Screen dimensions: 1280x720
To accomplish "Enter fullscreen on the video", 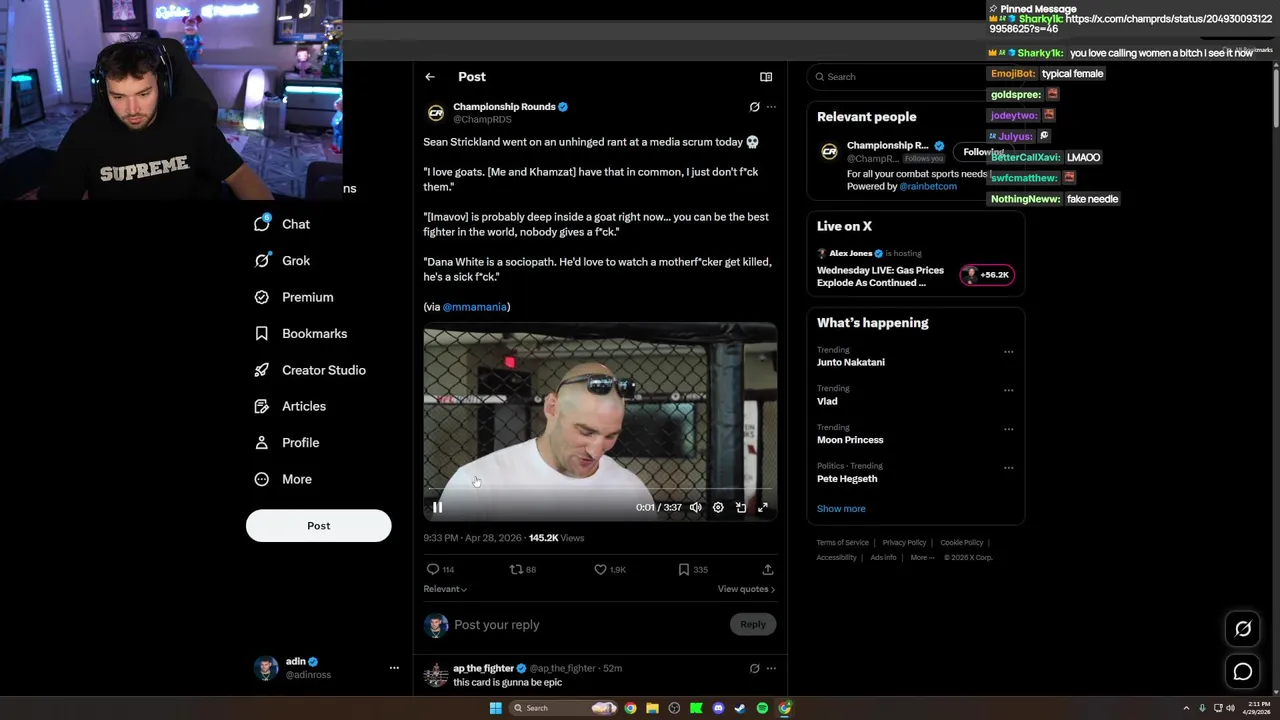I will [763, 507].
